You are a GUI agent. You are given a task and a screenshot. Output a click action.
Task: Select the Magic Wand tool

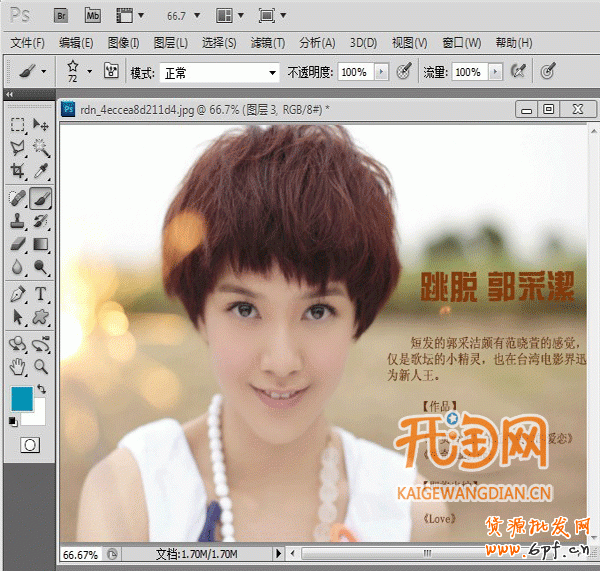41,148
